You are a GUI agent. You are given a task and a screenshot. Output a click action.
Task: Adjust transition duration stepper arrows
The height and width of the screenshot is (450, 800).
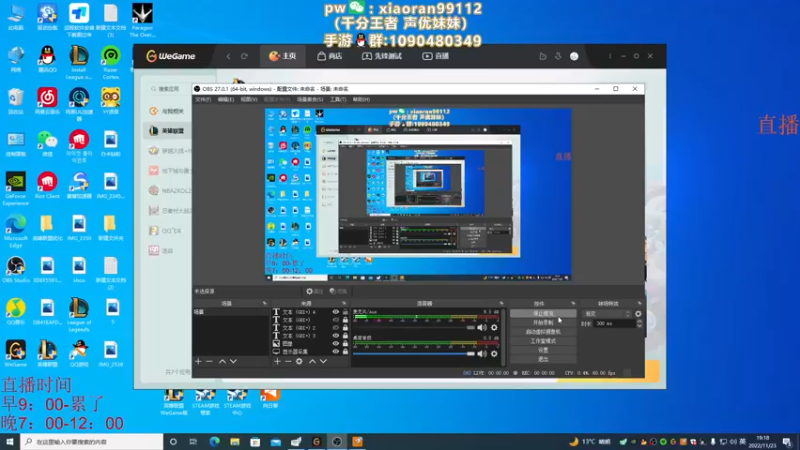pyautogui.click(x=639, y=323)
